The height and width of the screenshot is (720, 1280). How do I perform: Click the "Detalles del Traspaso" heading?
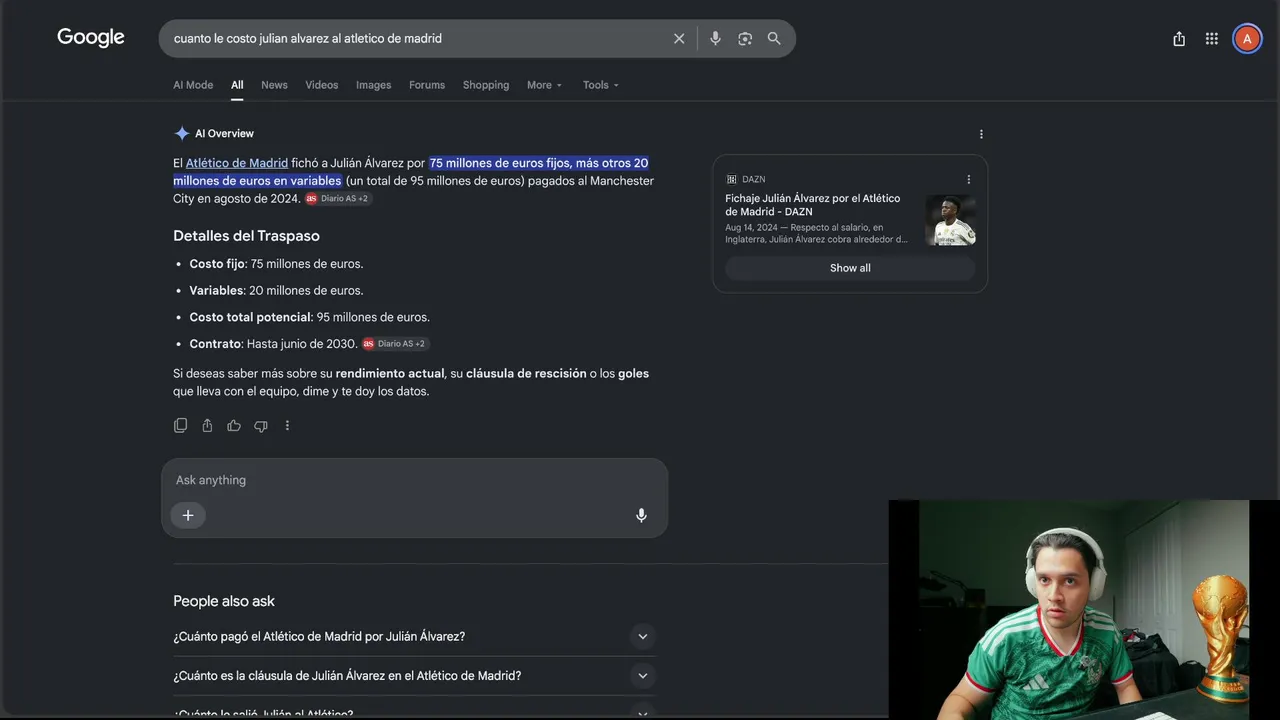click(x=246, y=236)
